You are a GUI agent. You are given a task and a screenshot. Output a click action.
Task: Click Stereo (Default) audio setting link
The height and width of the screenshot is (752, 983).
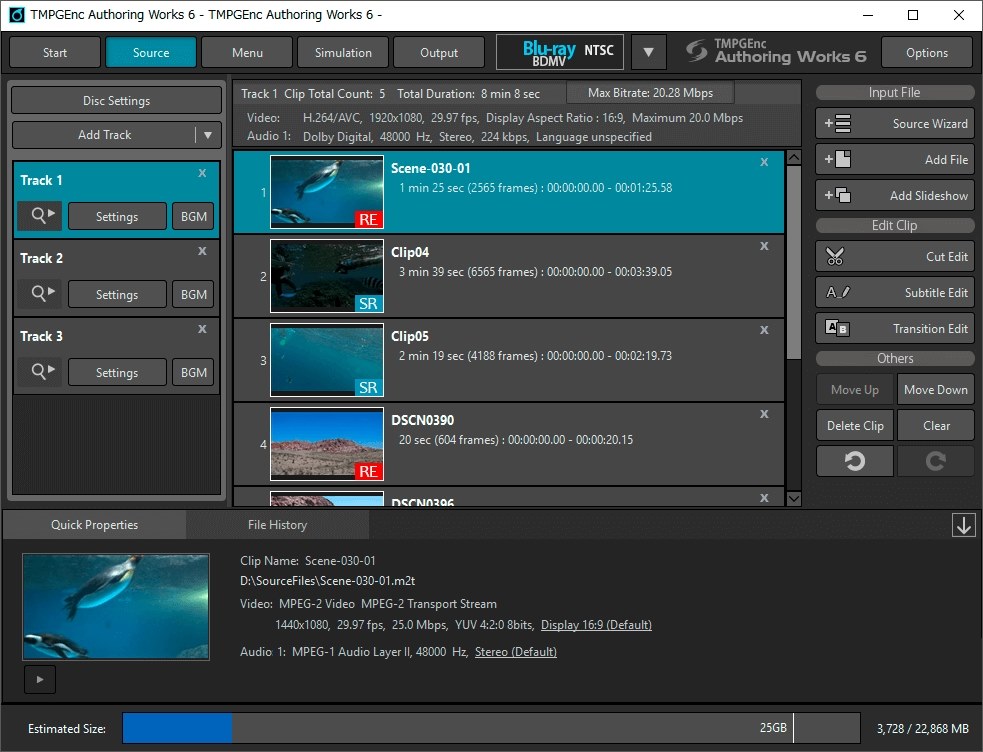pyautogui.click(x=515, y=652)
